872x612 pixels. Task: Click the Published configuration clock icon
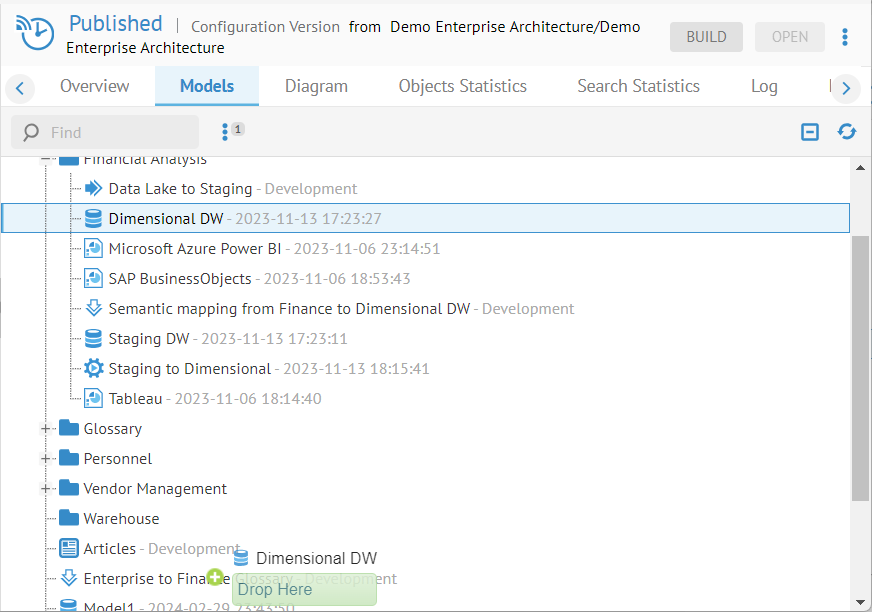35,33
